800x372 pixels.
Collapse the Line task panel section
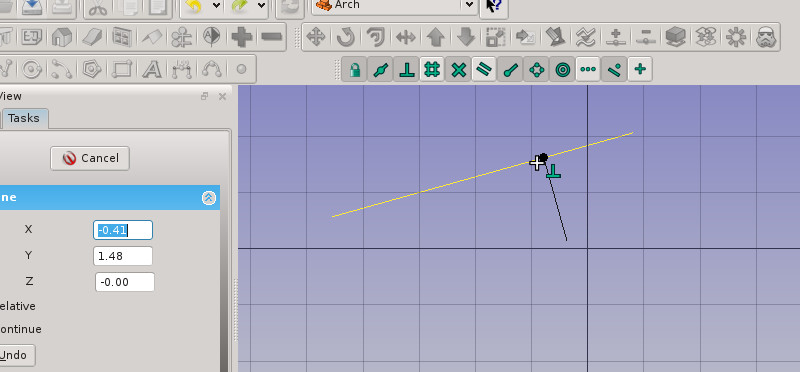click(x=209, y=197)
